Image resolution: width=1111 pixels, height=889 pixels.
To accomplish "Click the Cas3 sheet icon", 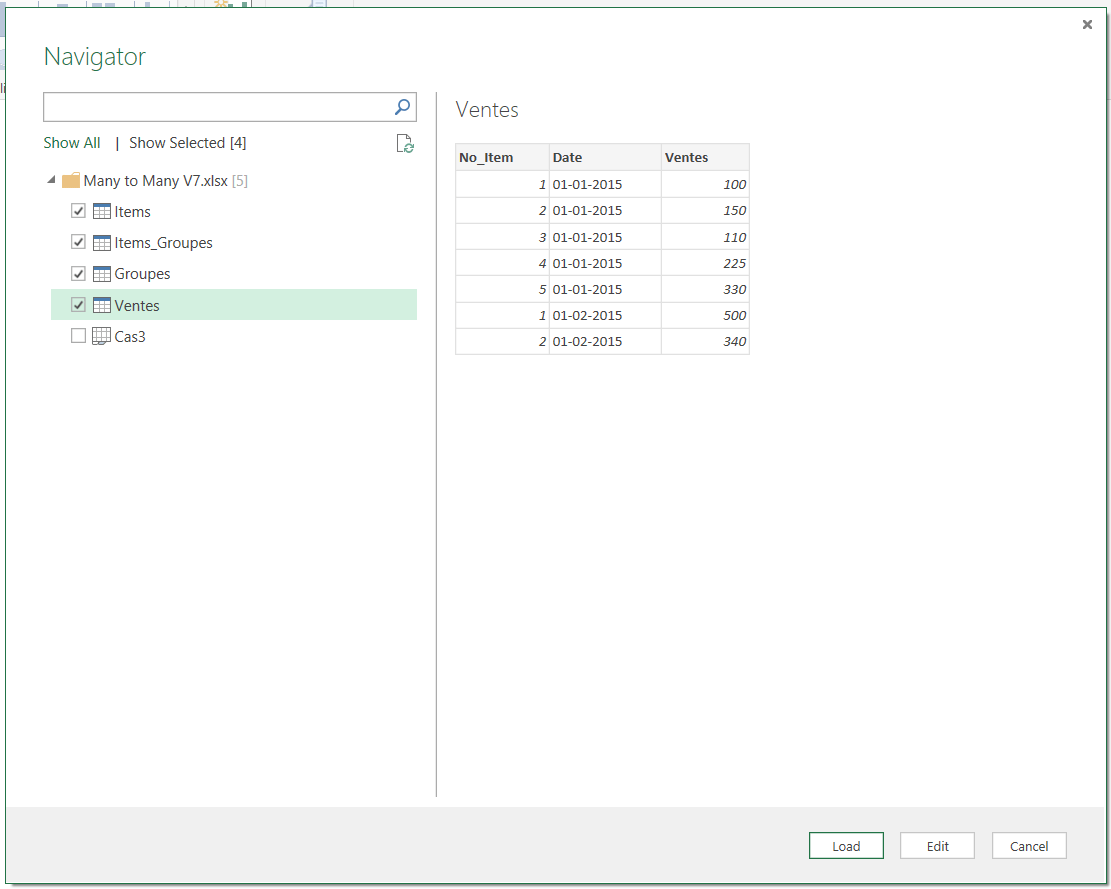I will click(101, 337).
